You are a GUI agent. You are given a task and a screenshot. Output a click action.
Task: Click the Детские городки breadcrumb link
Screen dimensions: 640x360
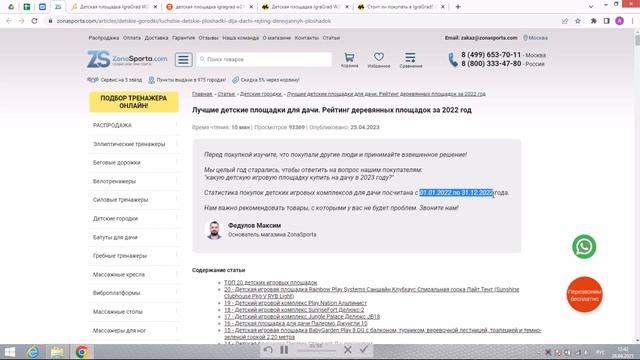(x=261, y=94)
